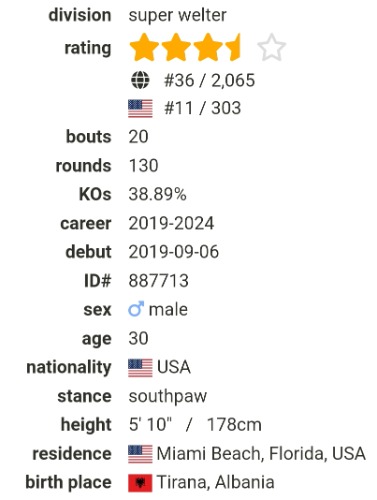Click the US flag next to USA nationality
Viewport: 377px width, 500px height.
(140, 368)
